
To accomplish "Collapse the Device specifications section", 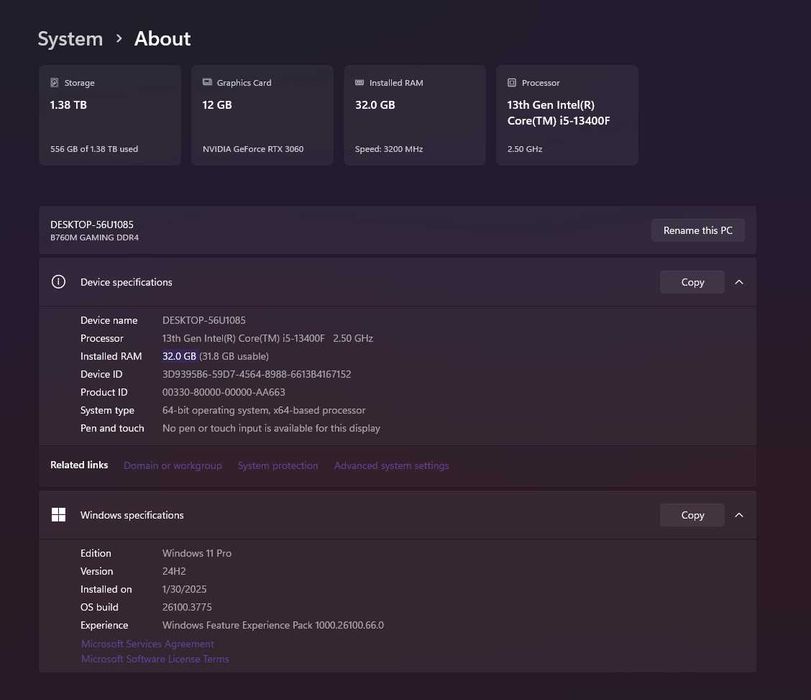I will pos(739,282).
